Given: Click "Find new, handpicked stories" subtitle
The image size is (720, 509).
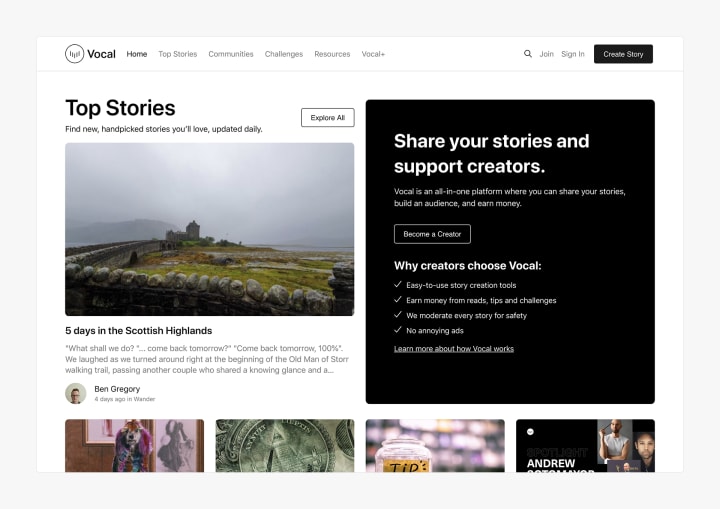Looking at the screenshot, I should pyautogui.click(x=164, y=129).
